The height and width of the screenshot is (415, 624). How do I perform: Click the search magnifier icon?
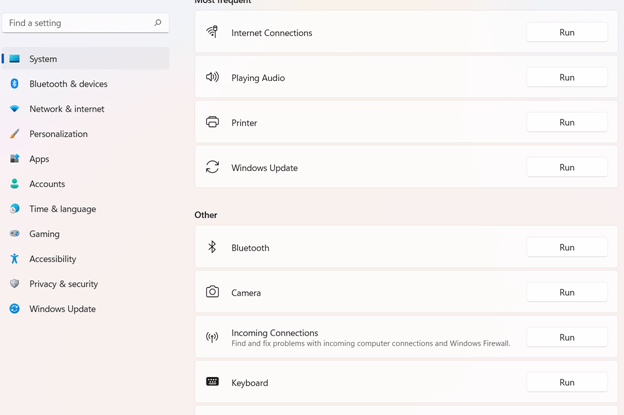coord(157,23)
